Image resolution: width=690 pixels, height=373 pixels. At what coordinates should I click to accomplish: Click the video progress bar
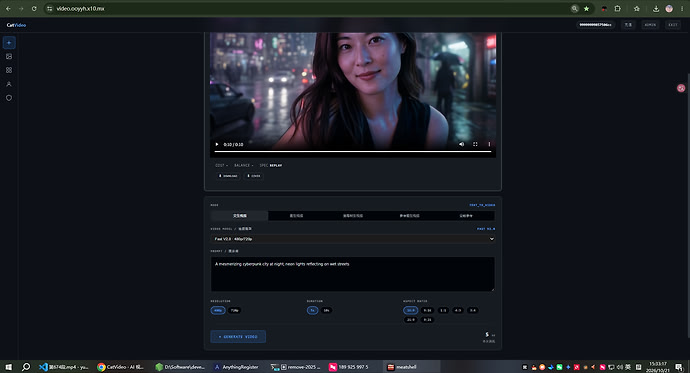[x=352, y=152]
